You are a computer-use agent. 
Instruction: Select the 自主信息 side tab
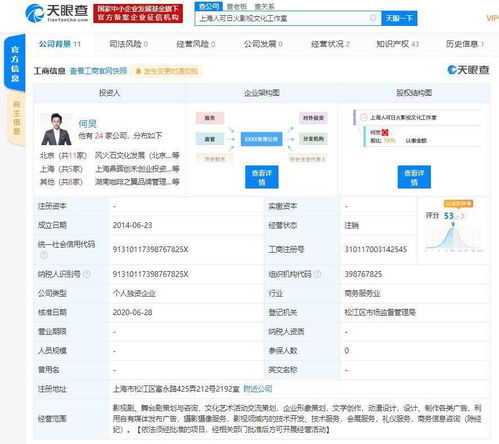[x=17, y=118]
